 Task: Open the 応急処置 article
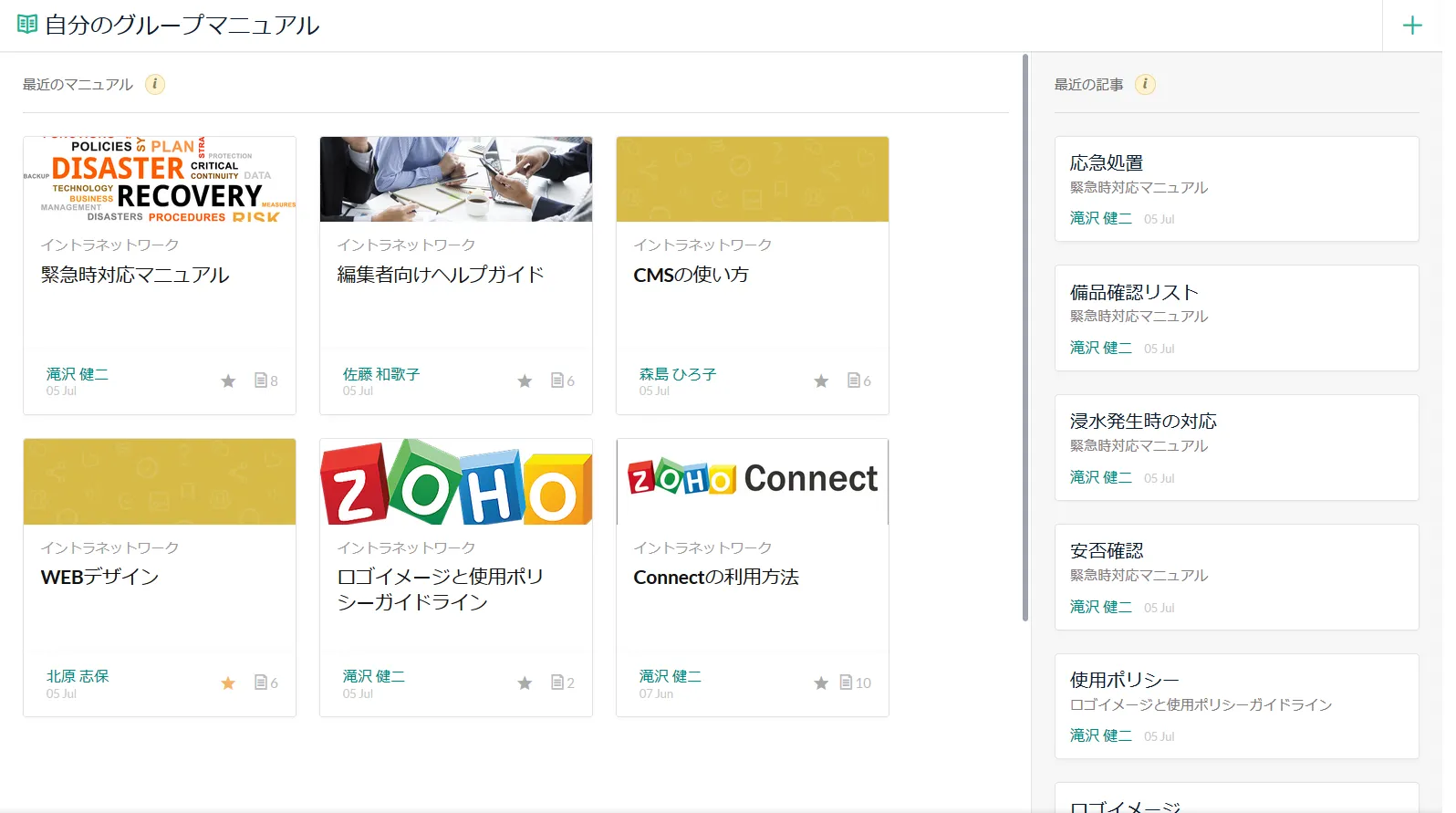click(1106, 163)
